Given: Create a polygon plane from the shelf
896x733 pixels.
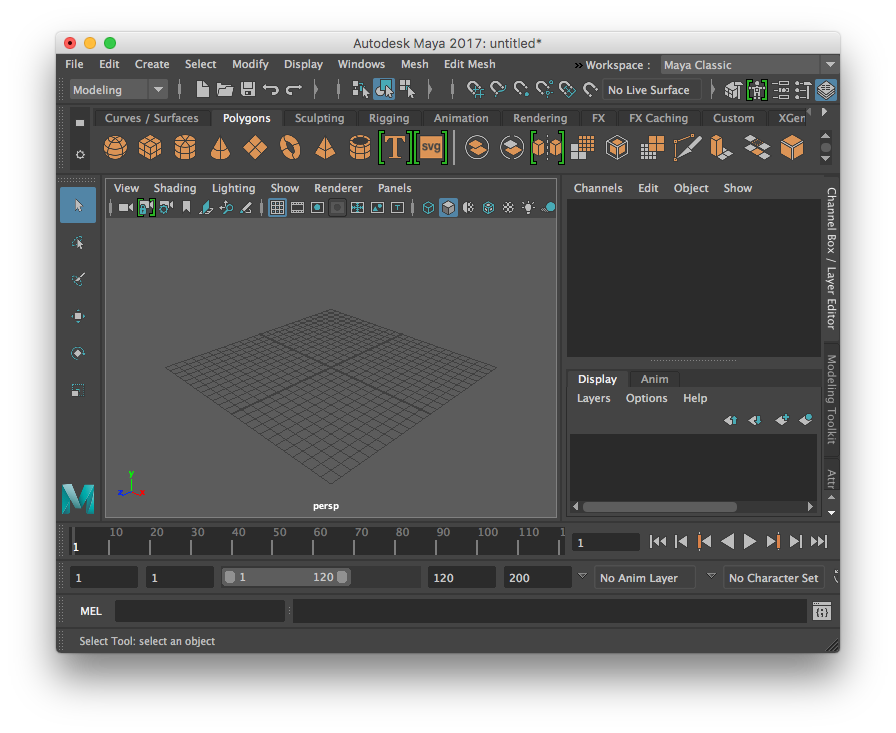Looking at the screenshot, I should click(x=255, y=147).
